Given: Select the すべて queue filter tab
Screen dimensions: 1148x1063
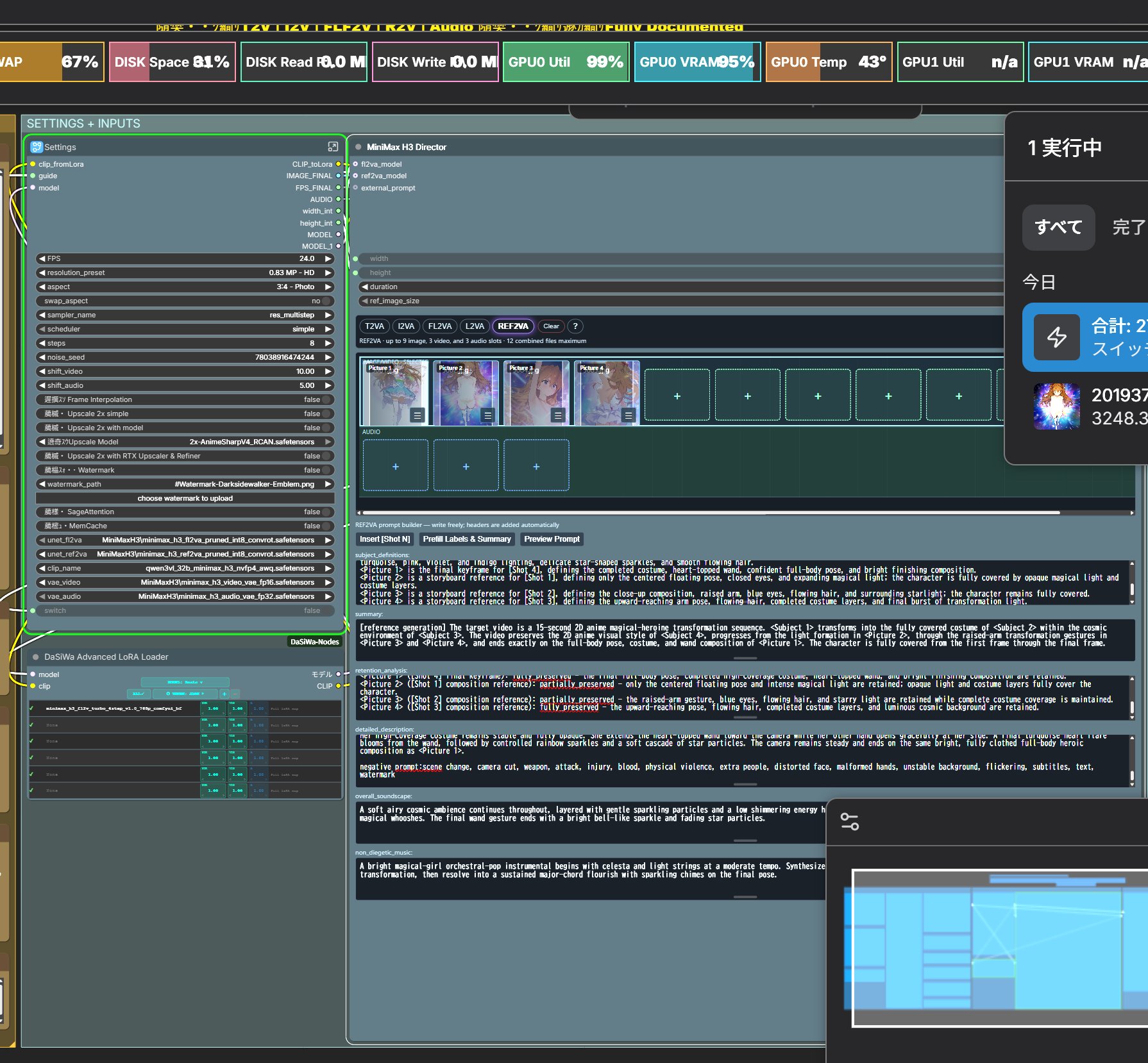Looking at the screenshot, I should 1058,228.
